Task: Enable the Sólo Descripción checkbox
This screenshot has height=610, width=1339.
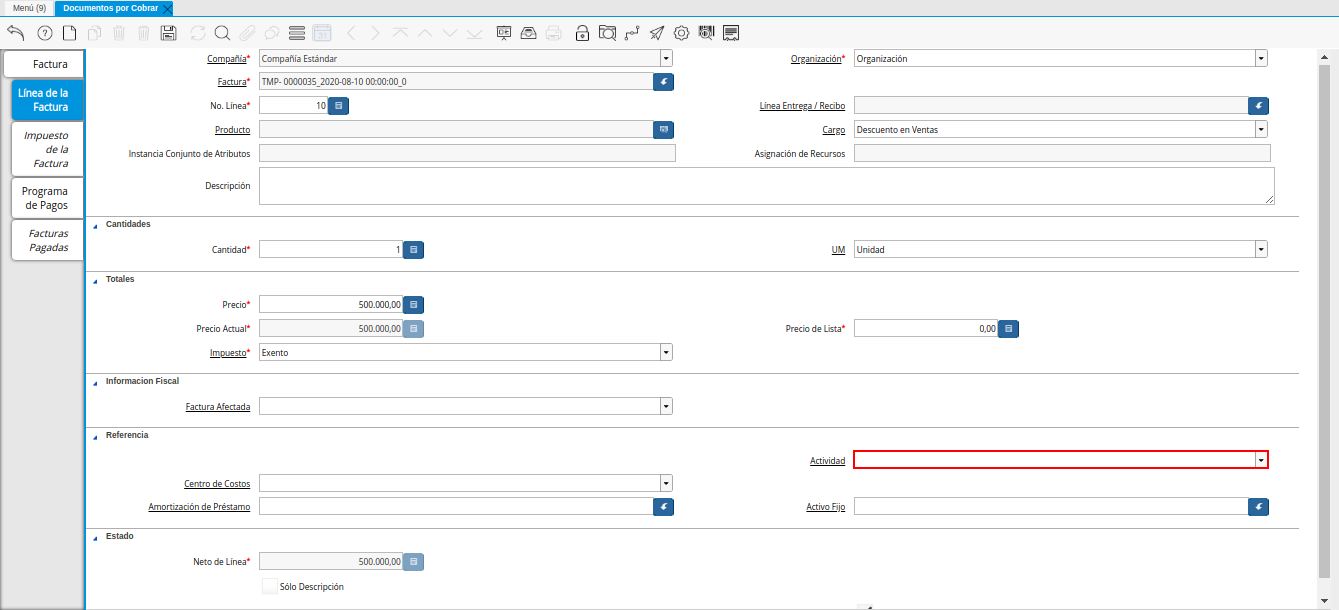Action: click(x=270, y=587)
